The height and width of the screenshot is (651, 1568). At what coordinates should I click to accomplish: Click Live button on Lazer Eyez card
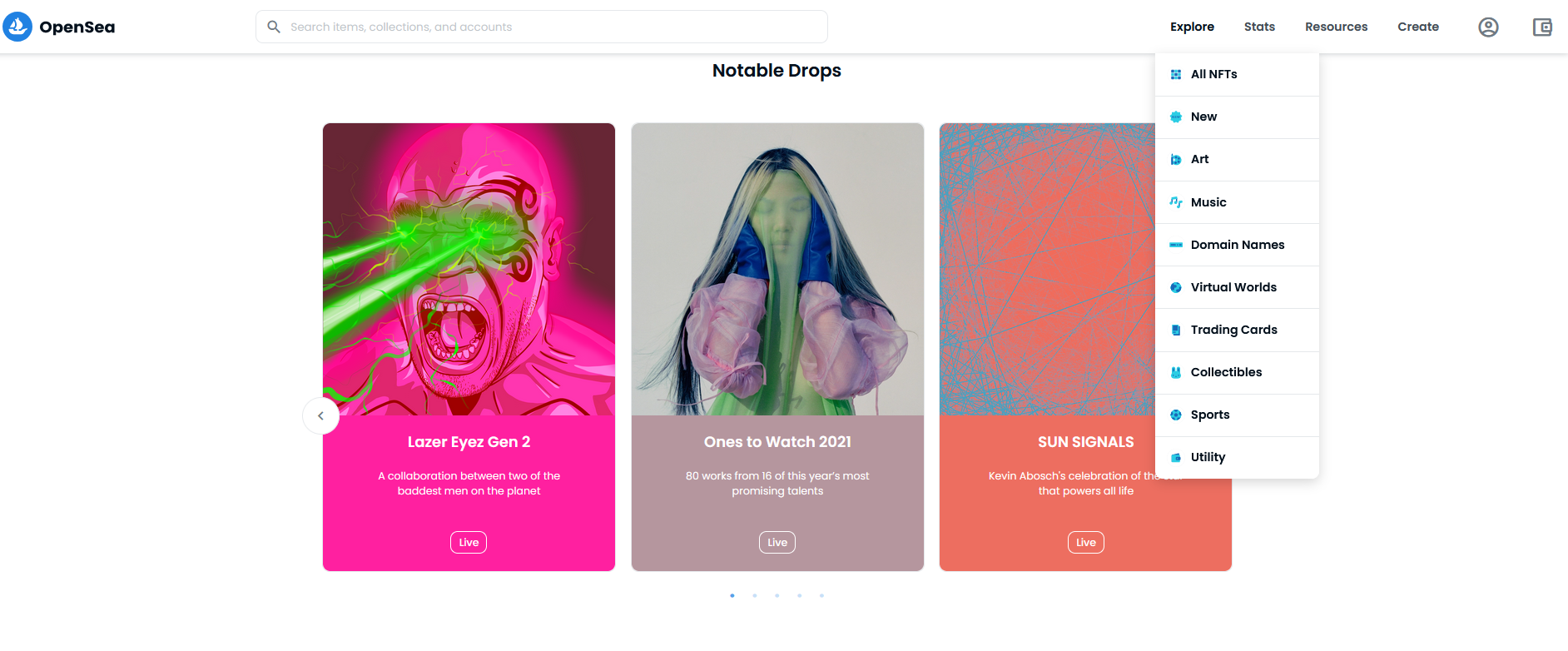469,542
